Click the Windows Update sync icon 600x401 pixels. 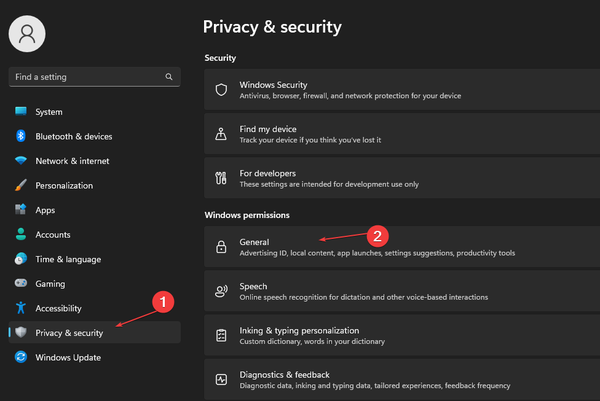[20, 357]
